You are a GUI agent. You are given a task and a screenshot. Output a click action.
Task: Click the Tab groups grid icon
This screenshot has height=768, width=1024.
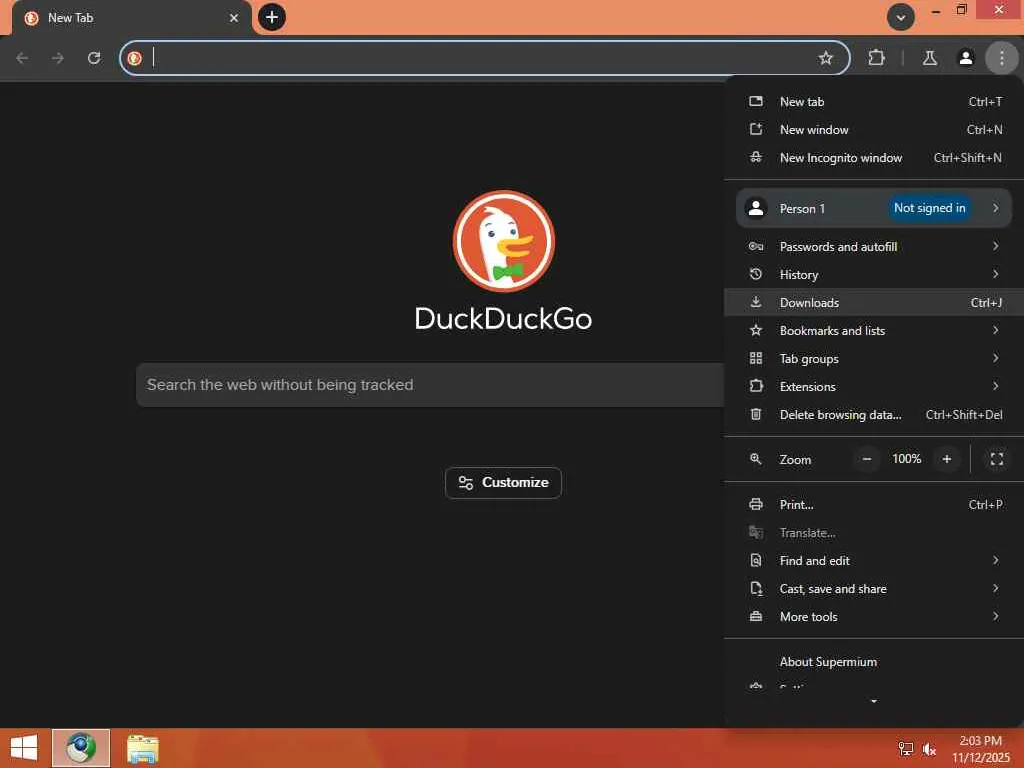pyautogui.click(x=756, y=359)
